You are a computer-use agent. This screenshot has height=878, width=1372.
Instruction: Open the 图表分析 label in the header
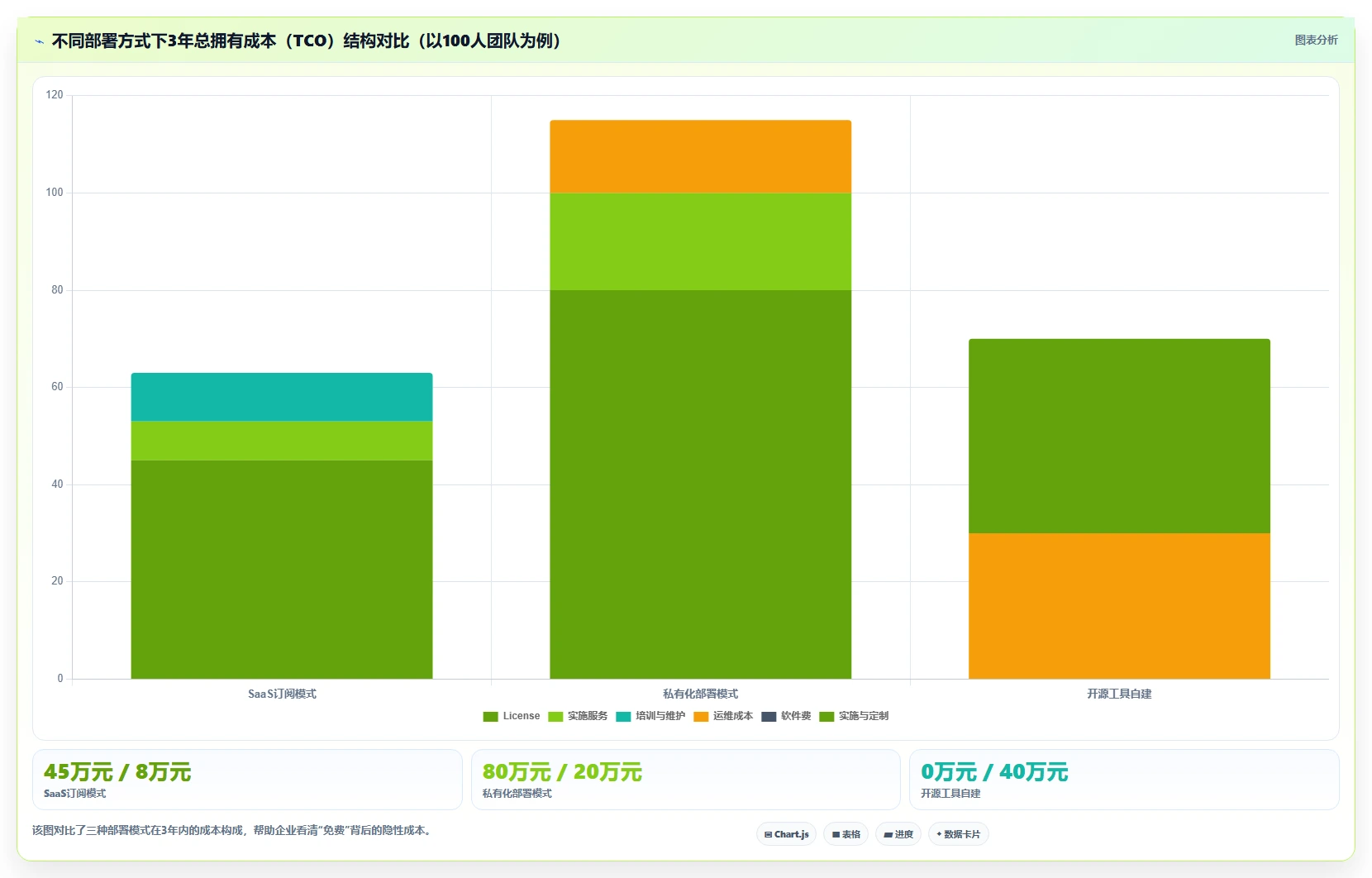1316,40
